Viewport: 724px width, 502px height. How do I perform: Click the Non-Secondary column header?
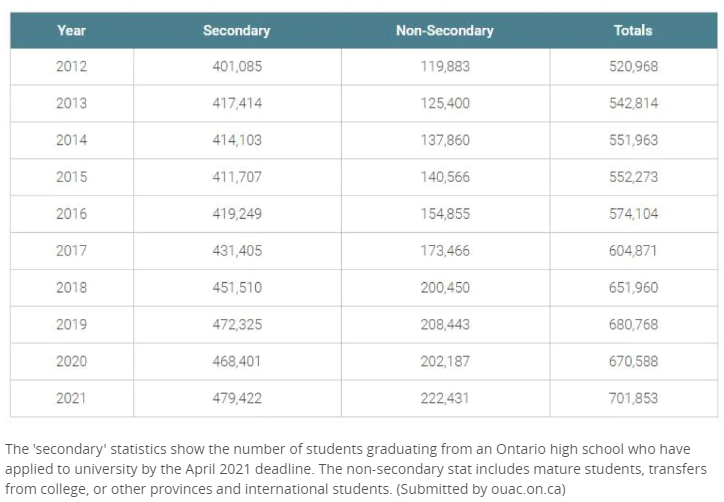click(445, 30)
